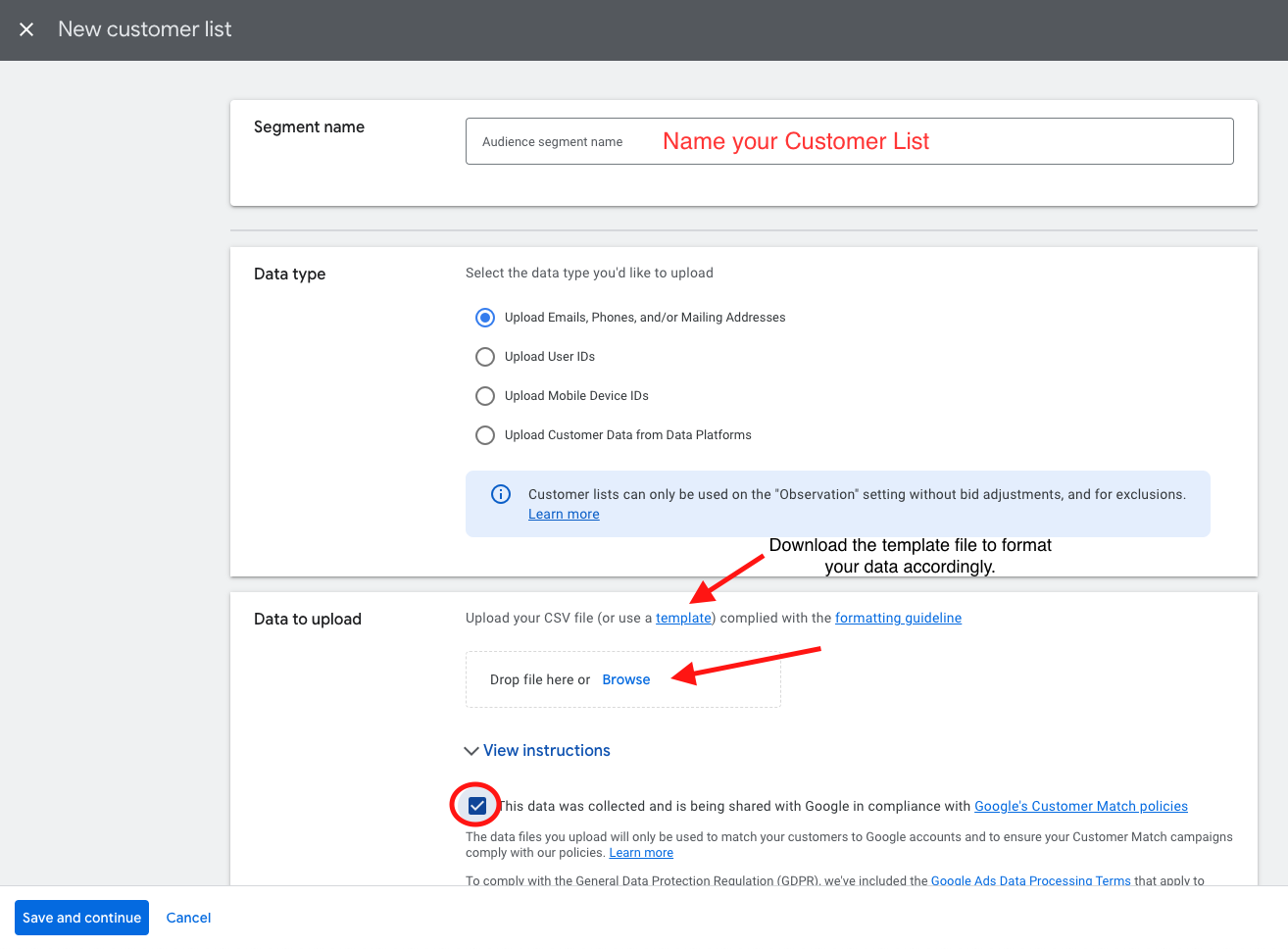Click the Save and continue button
This screenshot has height=949, width=1288.
[x=82, y=918]
